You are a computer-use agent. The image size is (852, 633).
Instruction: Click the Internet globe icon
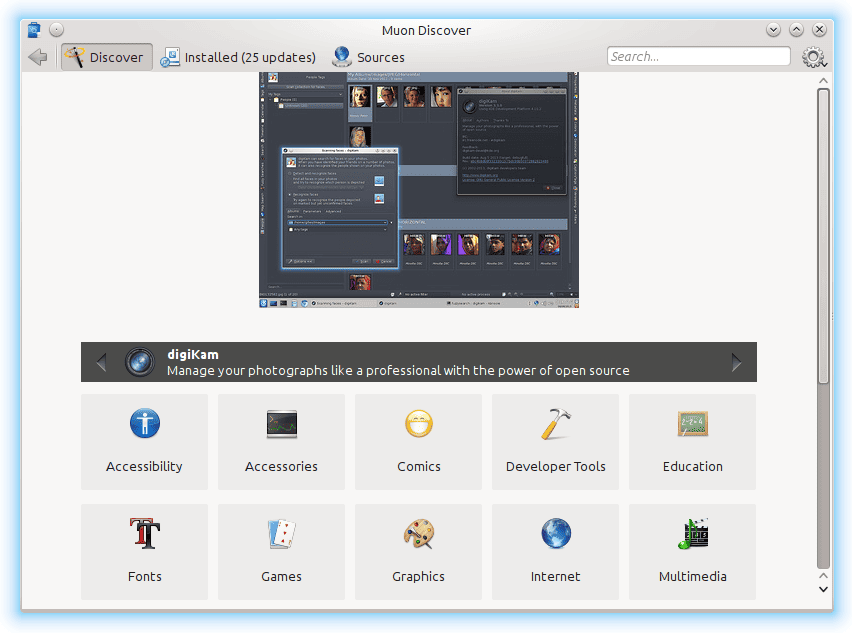pyautogui.click(x=556, y=533)
